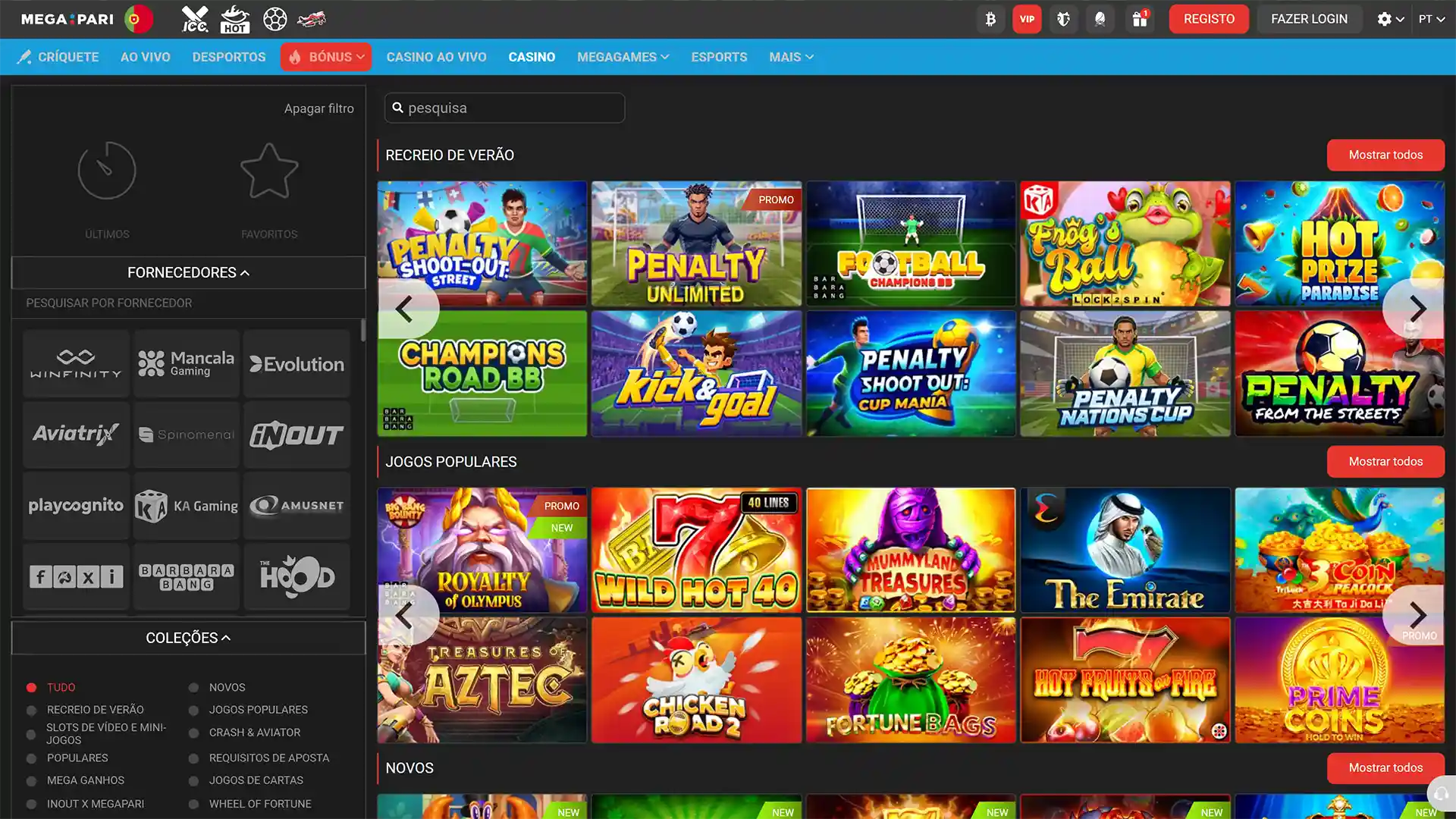
Task: Open the ICC cricket icon in header
Action: tap(195, 19)
